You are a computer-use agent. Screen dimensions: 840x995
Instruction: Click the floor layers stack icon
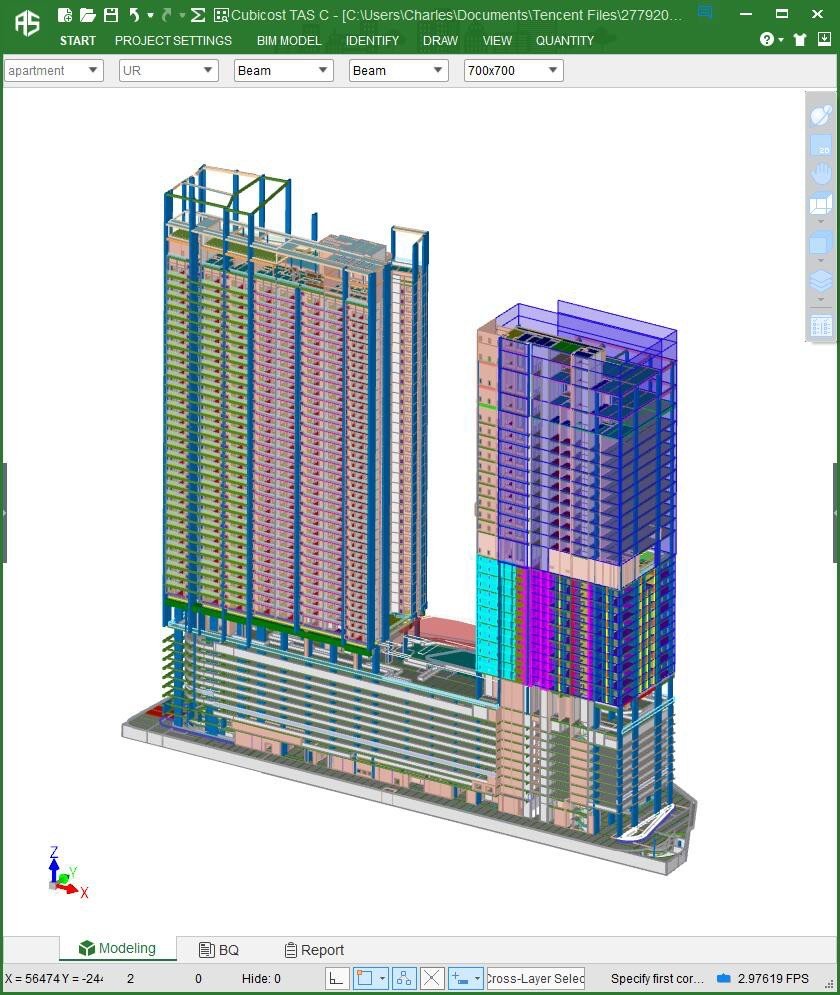tap(821, 281)
